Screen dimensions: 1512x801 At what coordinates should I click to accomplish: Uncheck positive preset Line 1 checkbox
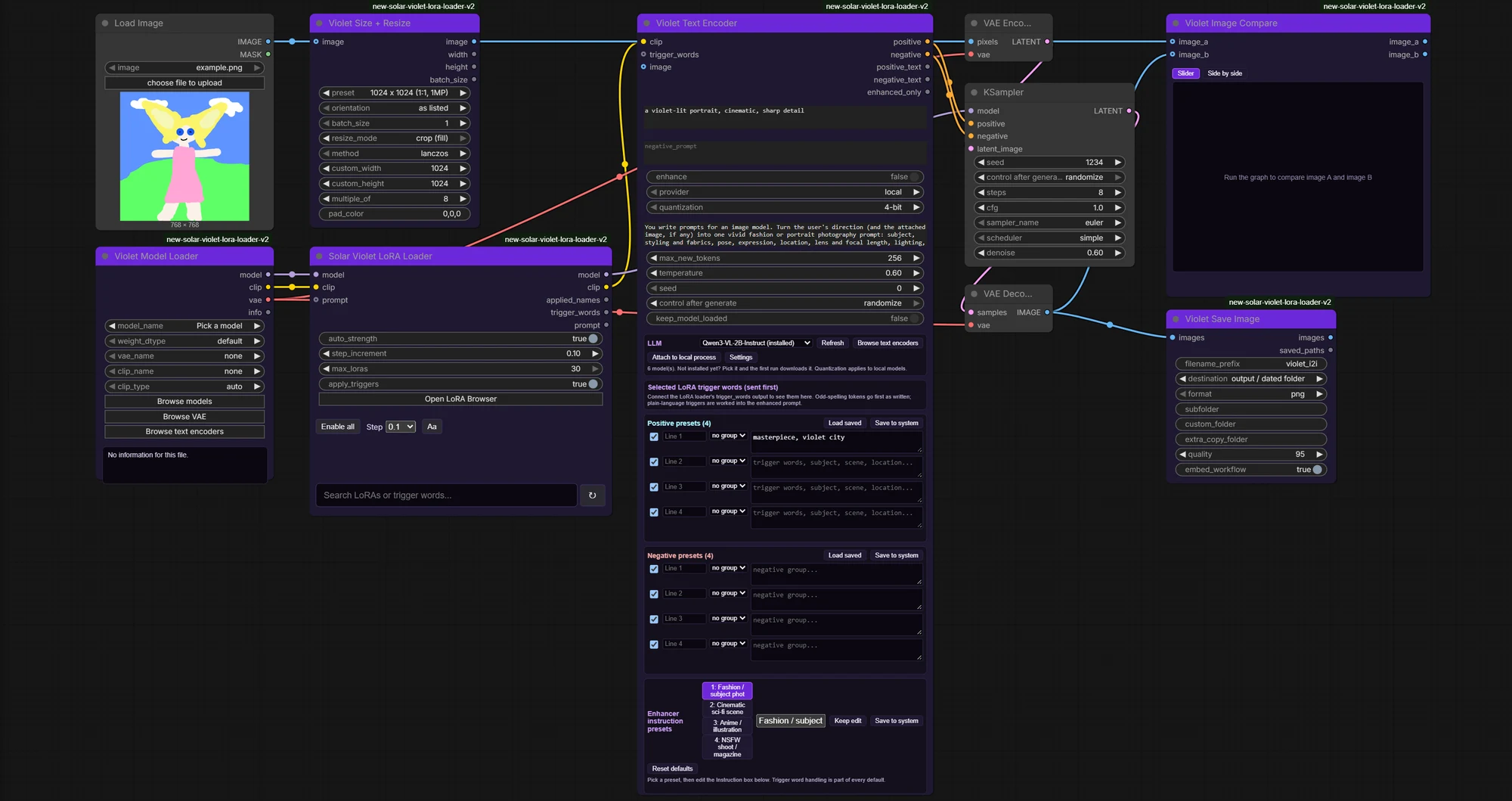tap(654, 437)
